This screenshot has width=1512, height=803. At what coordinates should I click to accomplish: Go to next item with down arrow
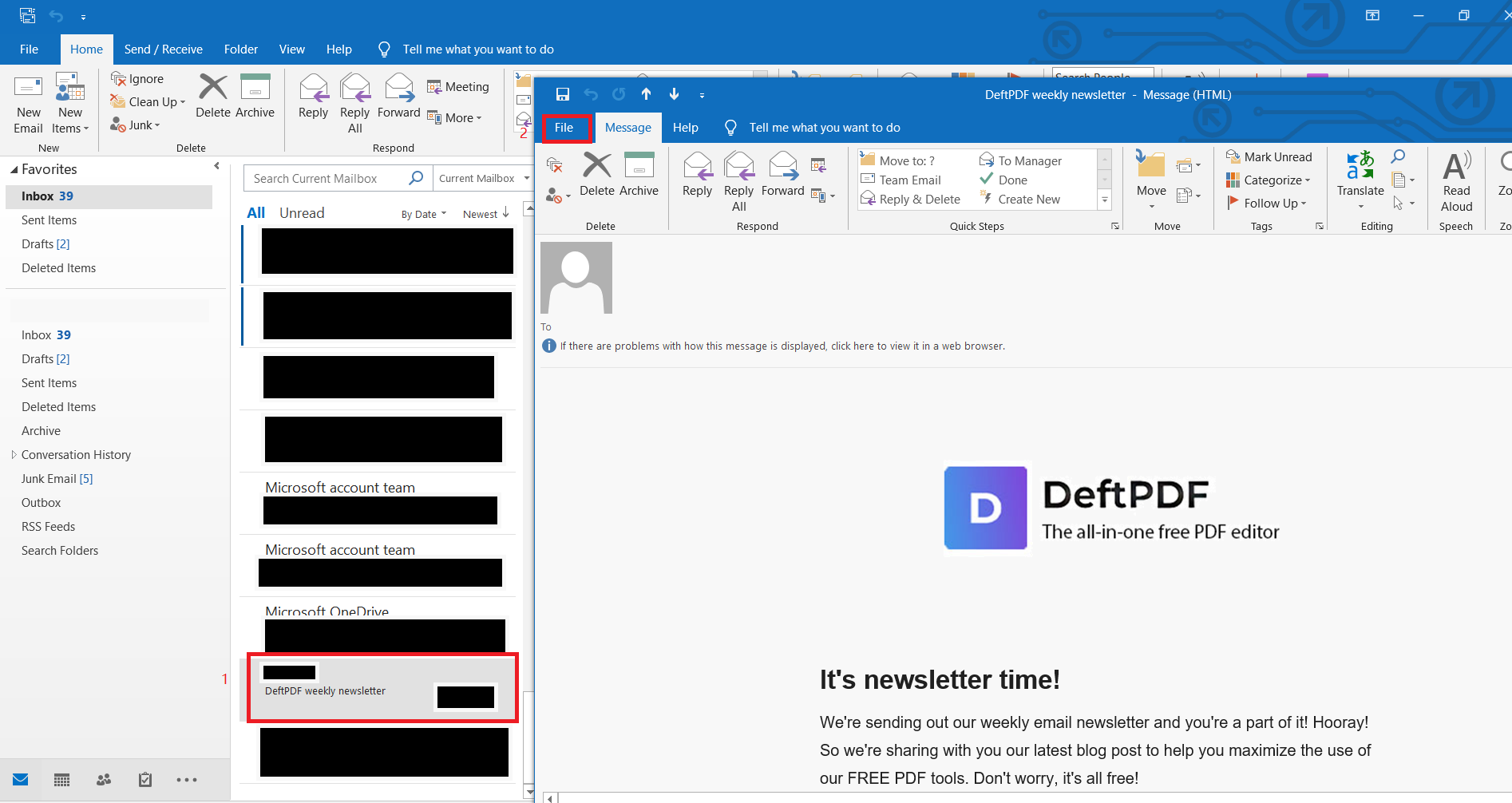tap(675, 94)
